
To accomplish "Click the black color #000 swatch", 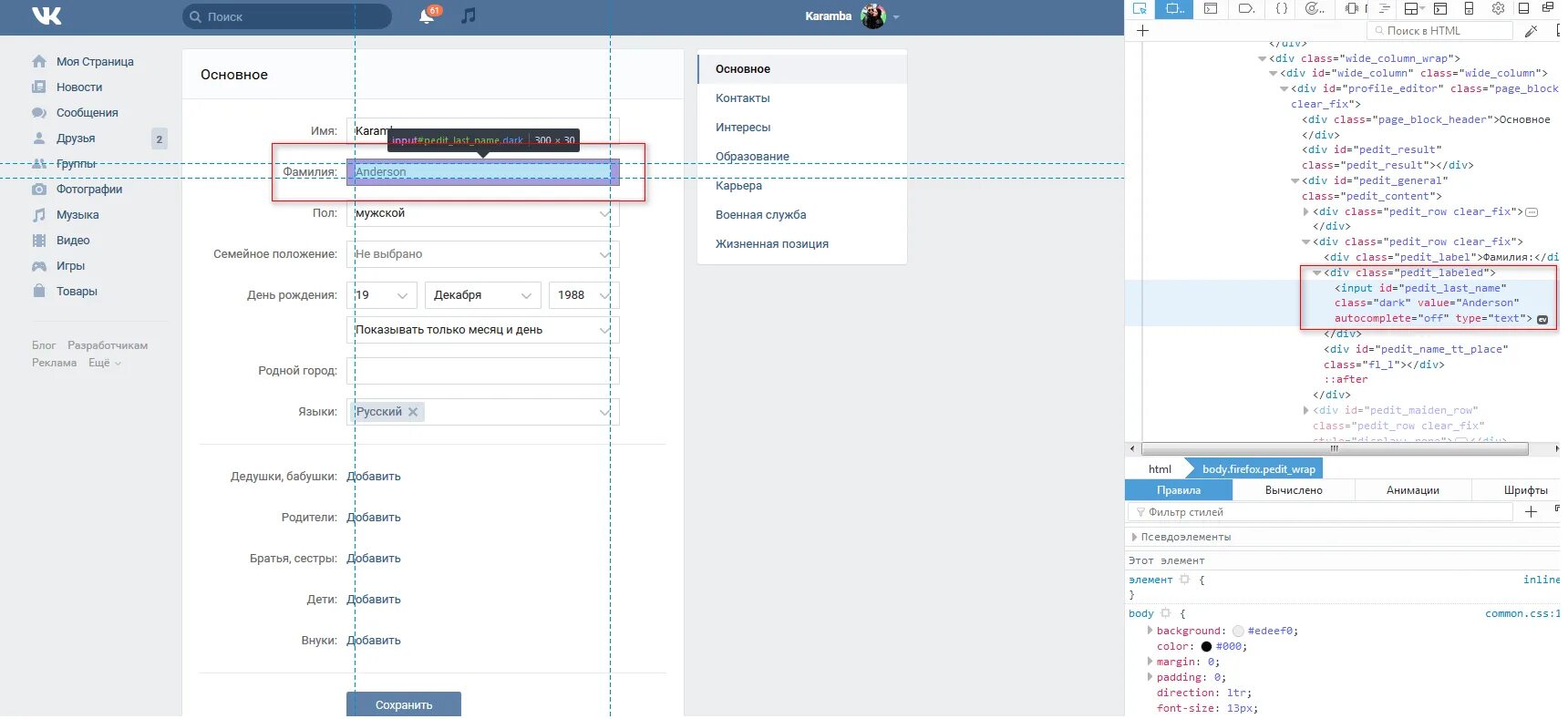I will (1206, 646).
